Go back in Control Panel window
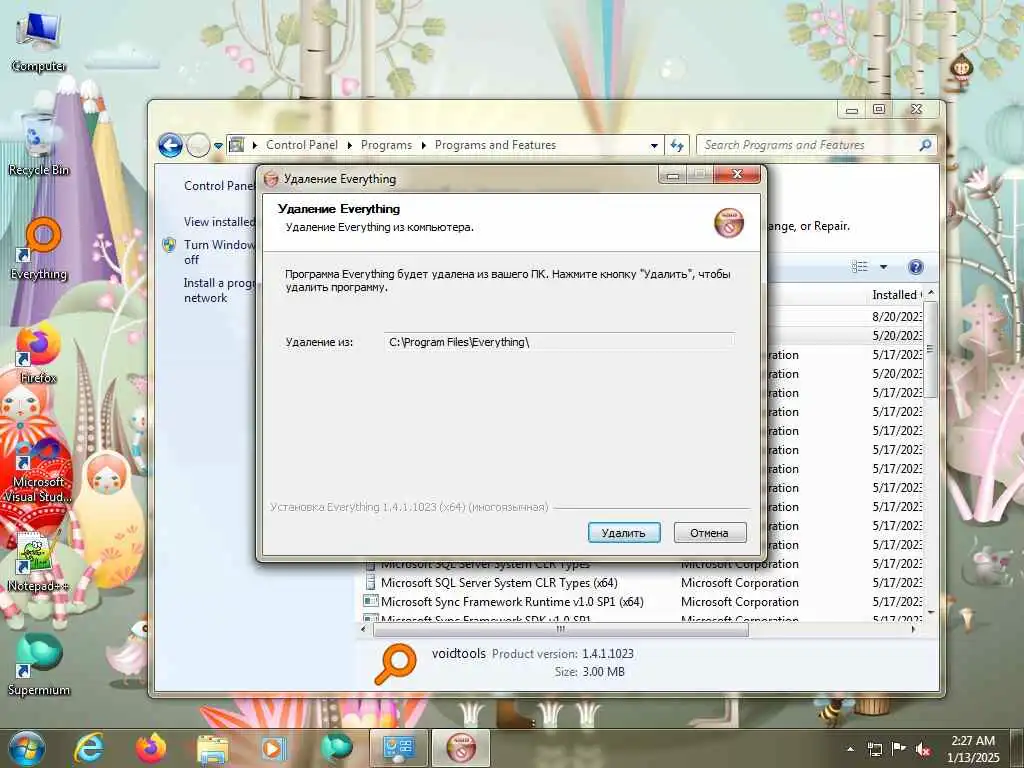The width and height of the screenshot is (1024, 768). [170, 145]
